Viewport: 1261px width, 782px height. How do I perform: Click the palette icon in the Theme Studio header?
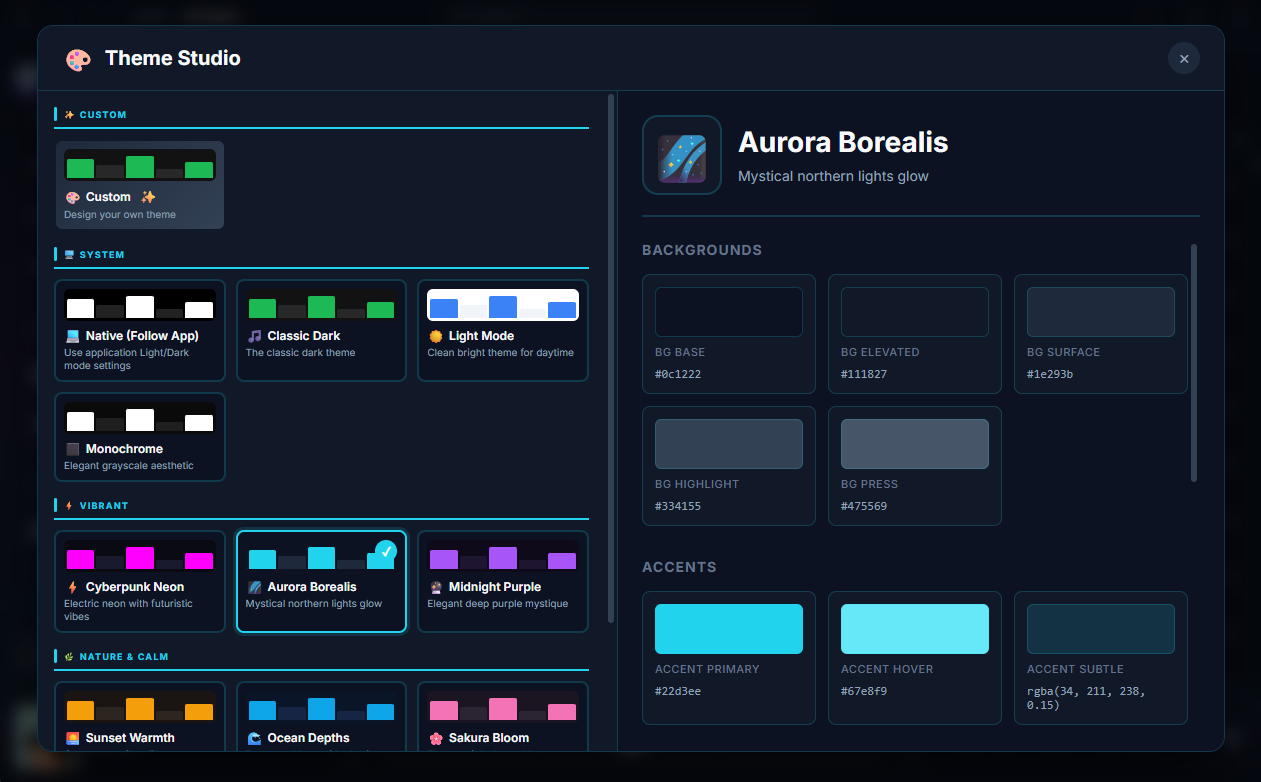coord(76,58)
